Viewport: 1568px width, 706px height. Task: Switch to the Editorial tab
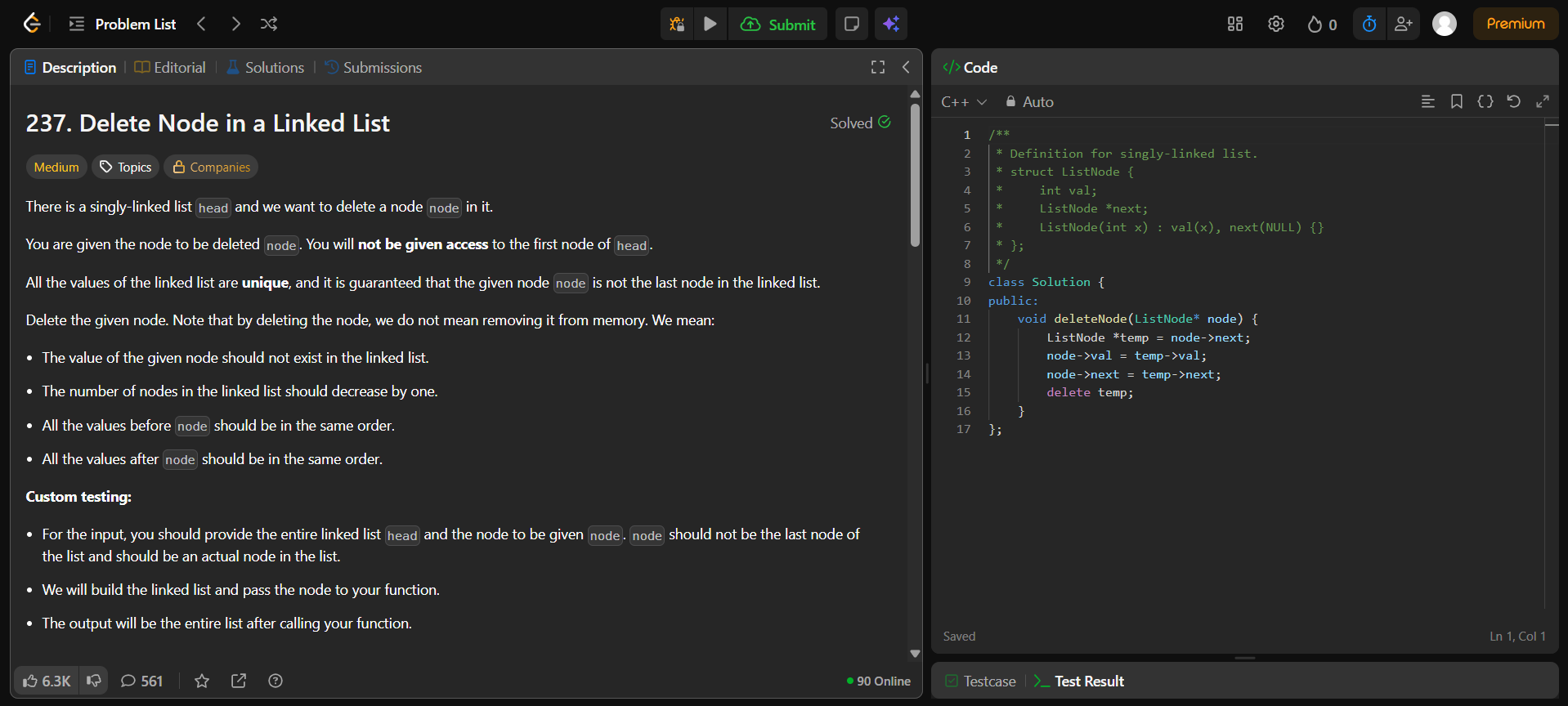[x=170, y=68]
